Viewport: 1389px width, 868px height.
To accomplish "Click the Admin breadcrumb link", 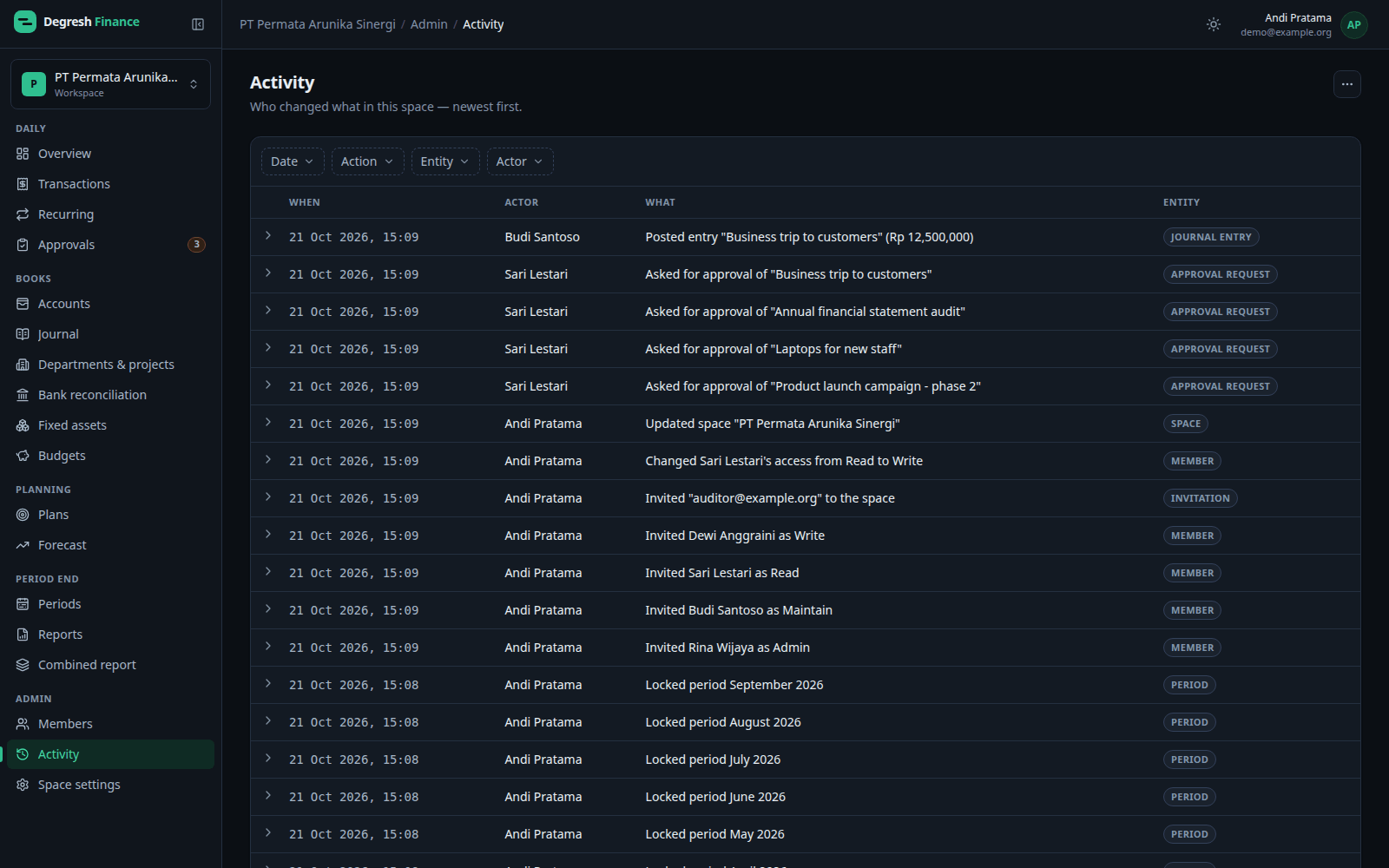I will 429,24.
